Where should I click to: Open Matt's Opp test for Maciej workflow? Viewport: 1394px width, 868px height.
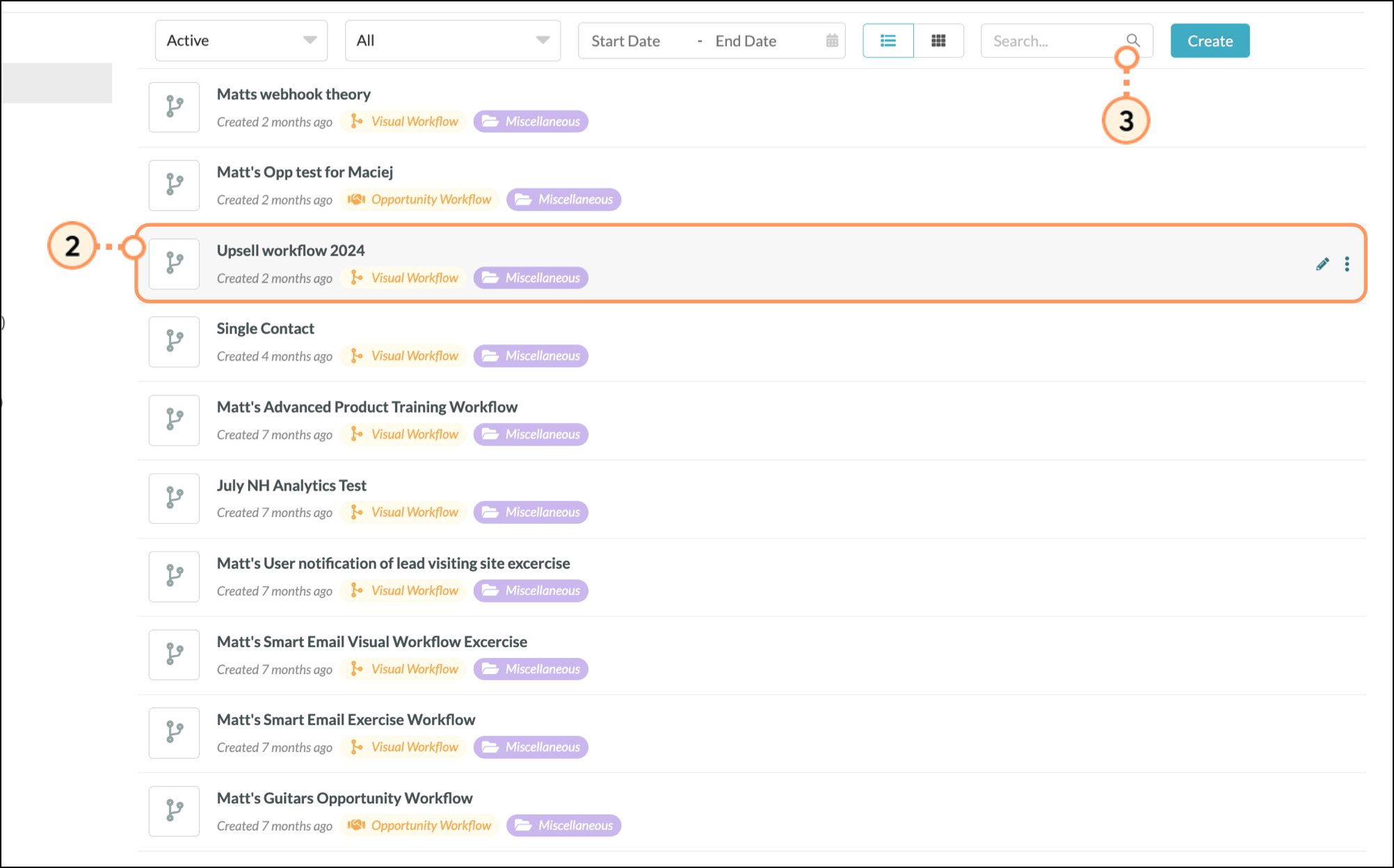click(x=305, y=172)
